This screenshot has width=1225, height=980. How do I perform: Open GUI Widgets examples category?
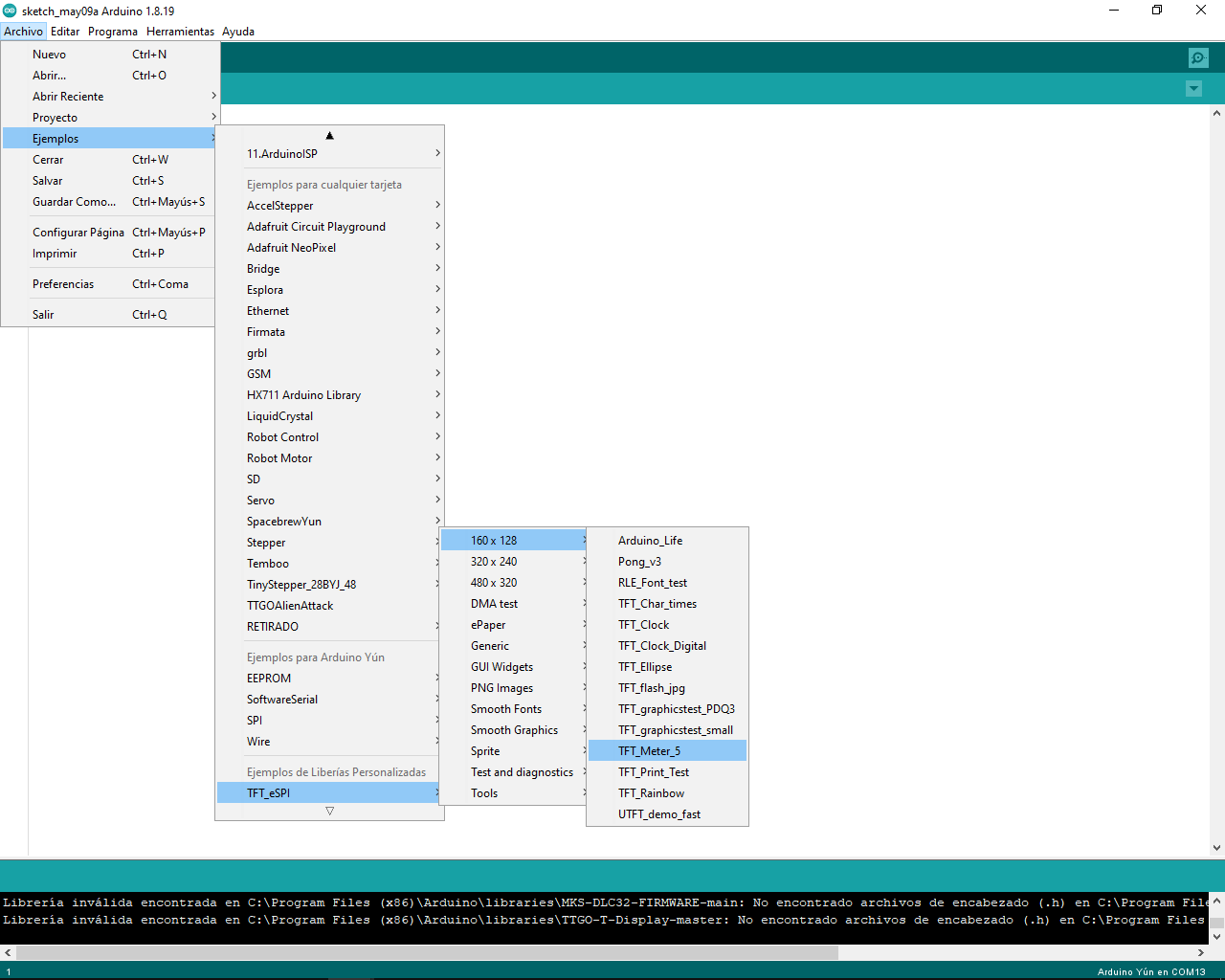(x=514, y=667)
